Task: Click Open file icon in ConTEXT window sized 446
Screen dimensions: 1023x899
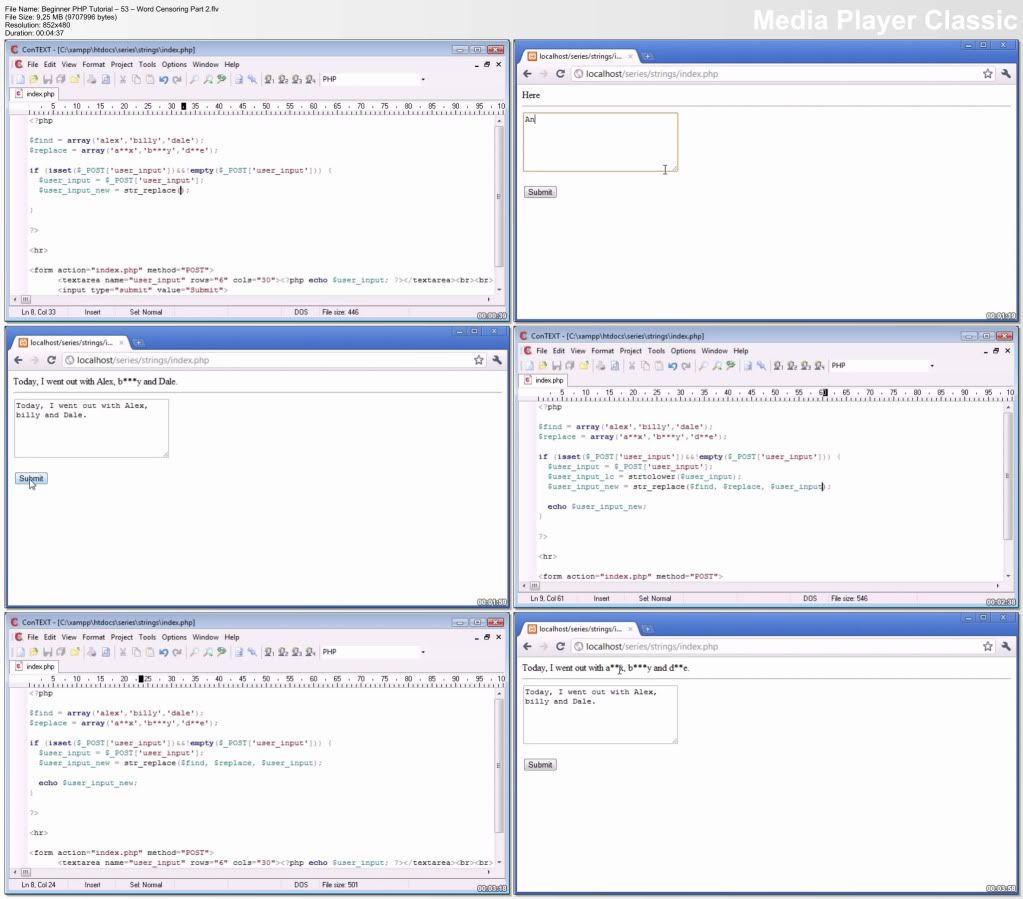Action: 33,80
